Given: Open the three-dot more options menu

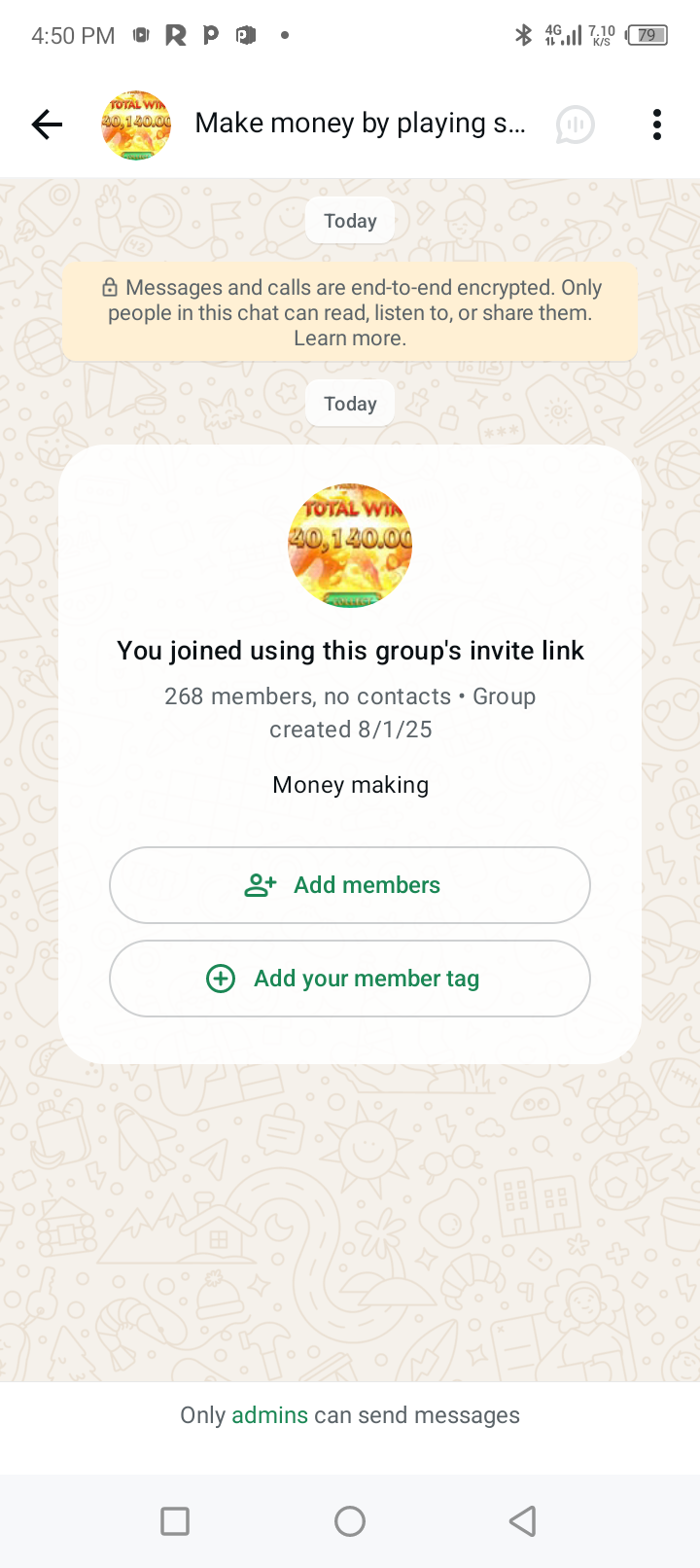Looking at the screenshot, I should [x=657, y=125].
